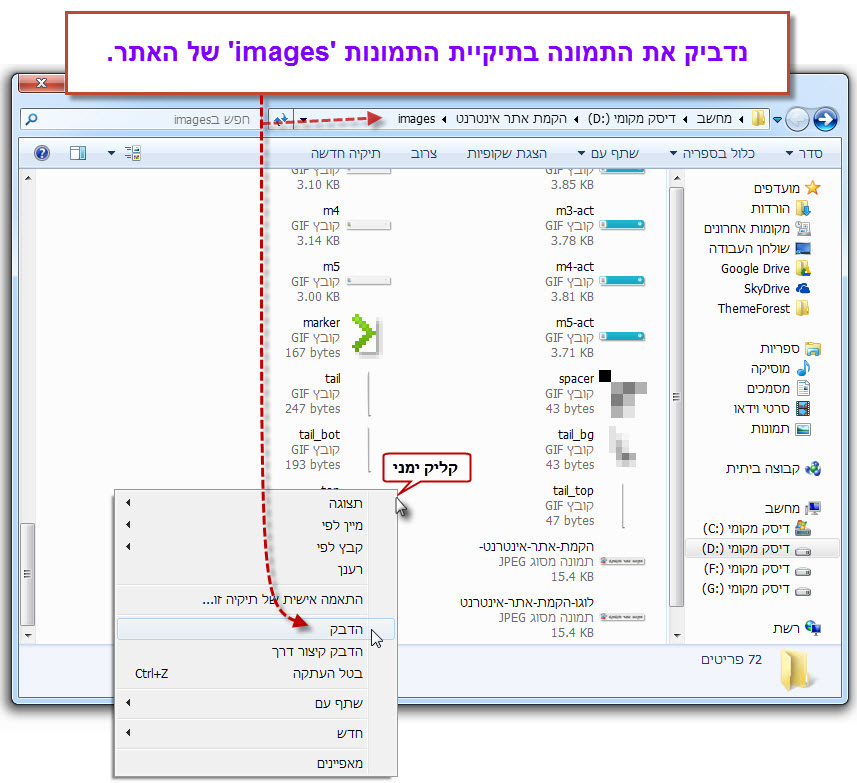Open the Help question mark icon
Viewport: 857px width, 783px height.
coord(42,153)
